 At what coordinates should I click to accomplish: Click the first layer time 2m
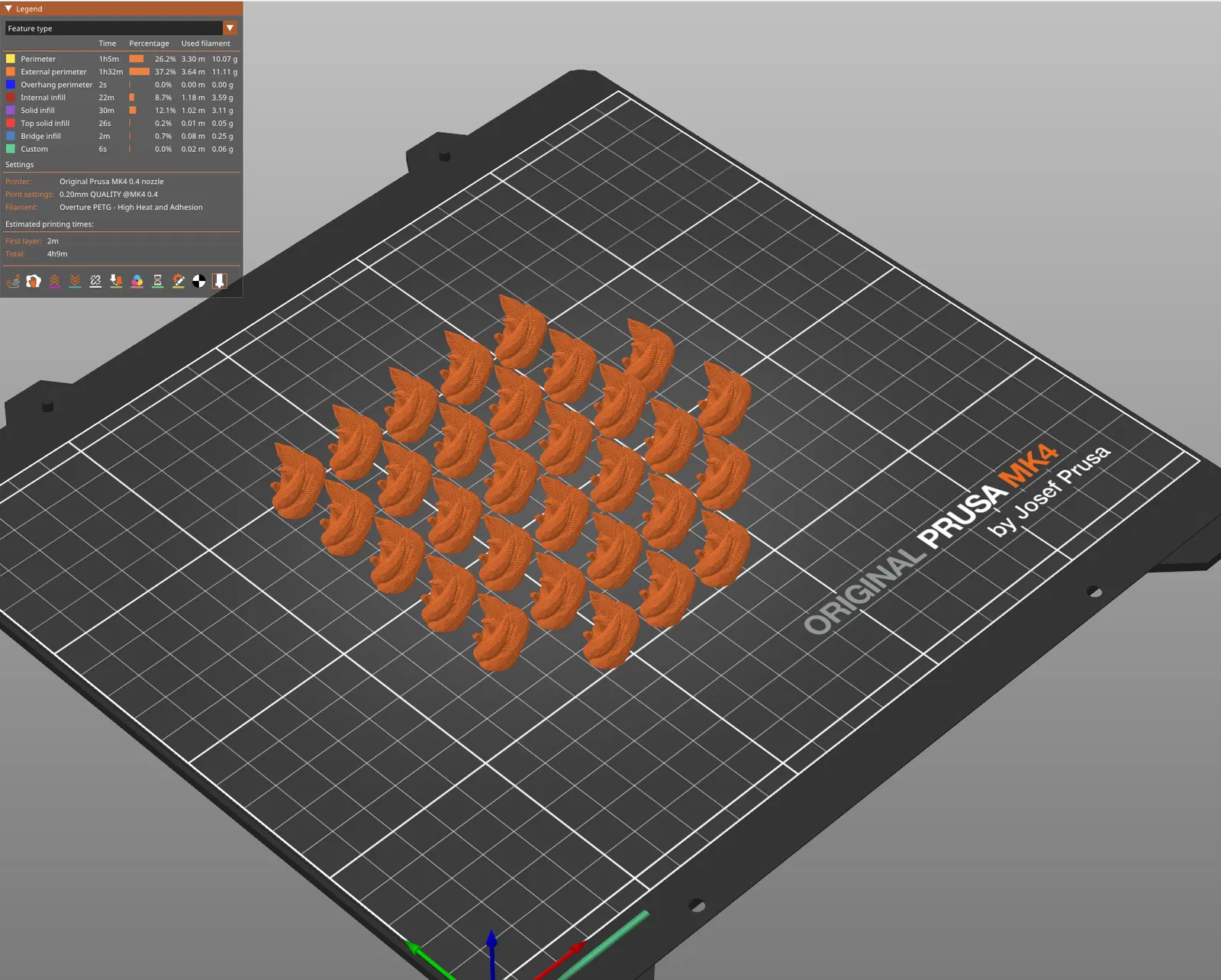pos(53,241)
